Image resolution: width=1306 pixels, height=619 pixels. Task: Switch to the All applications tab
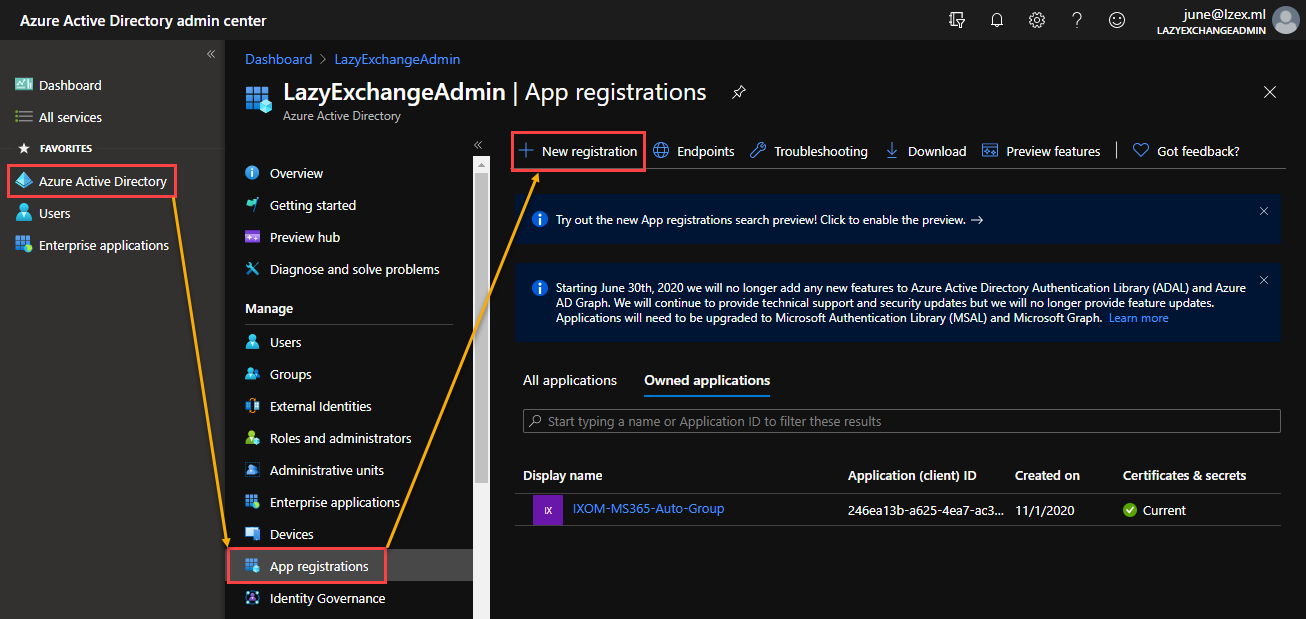(x=570, y=380)
